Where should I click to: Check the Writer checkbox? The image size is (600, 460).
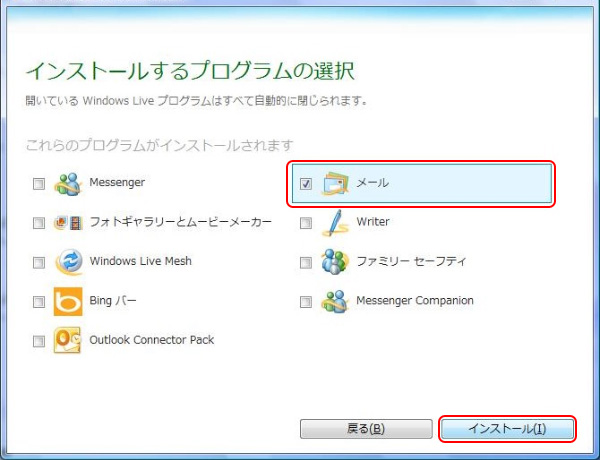(x=306, y=223)
